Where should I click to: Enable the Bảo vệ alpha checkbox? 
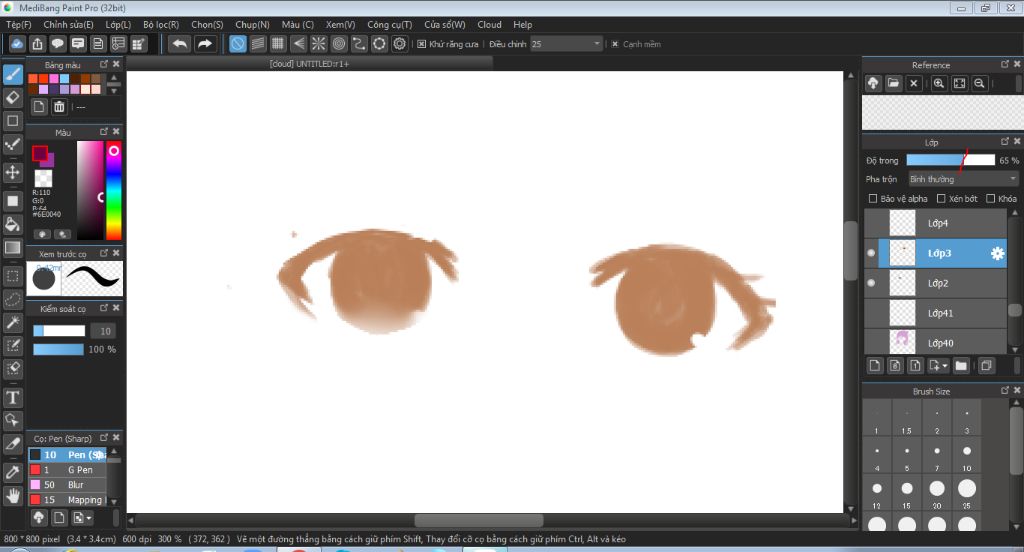point(873,199)
